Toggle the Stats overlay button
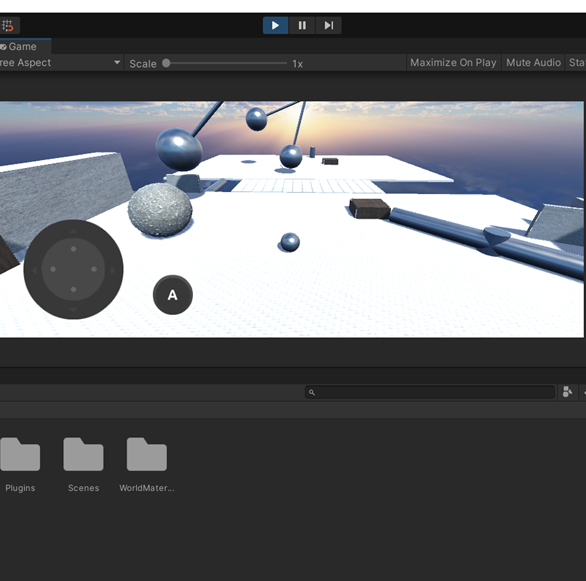Screen dimensions: 586x581 pyautogui.click(x=576, y=63)
